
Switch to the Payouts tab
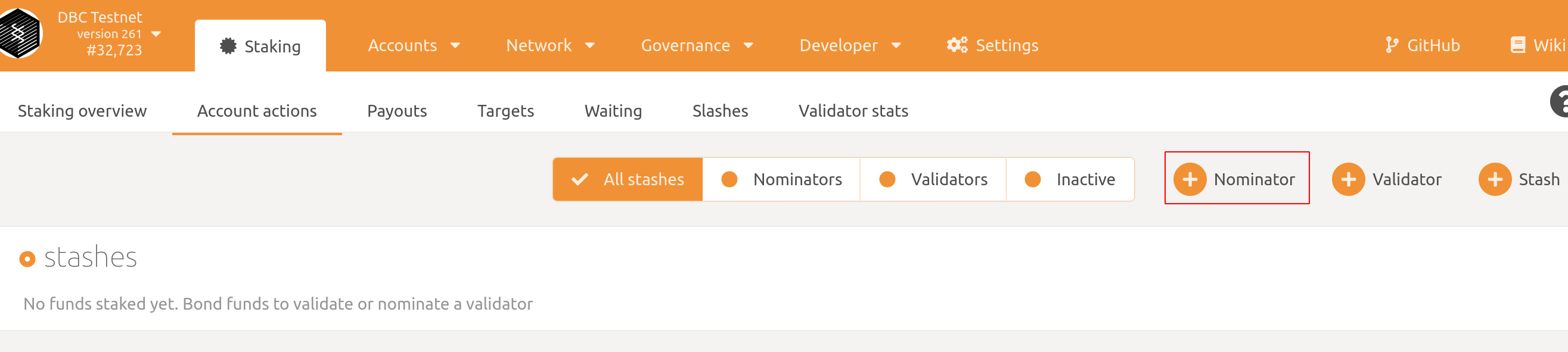pos(397,111)
